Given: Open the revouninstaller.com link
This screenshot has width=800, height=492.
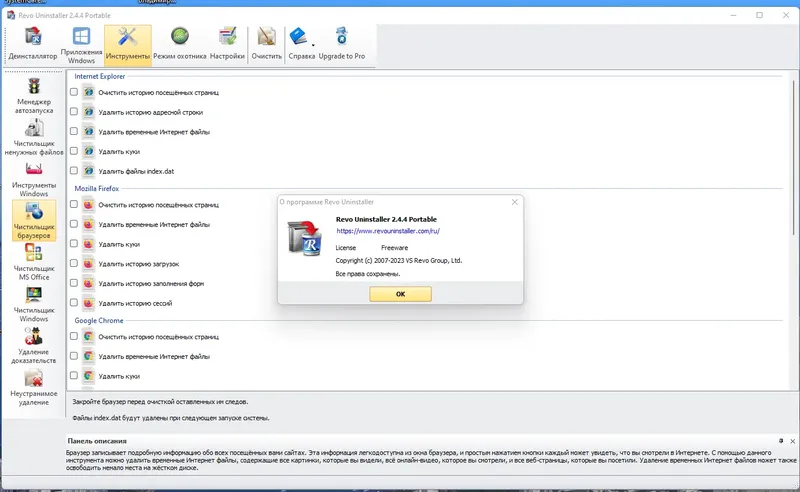Looking at the screenshot, I should tap(388, 231).
